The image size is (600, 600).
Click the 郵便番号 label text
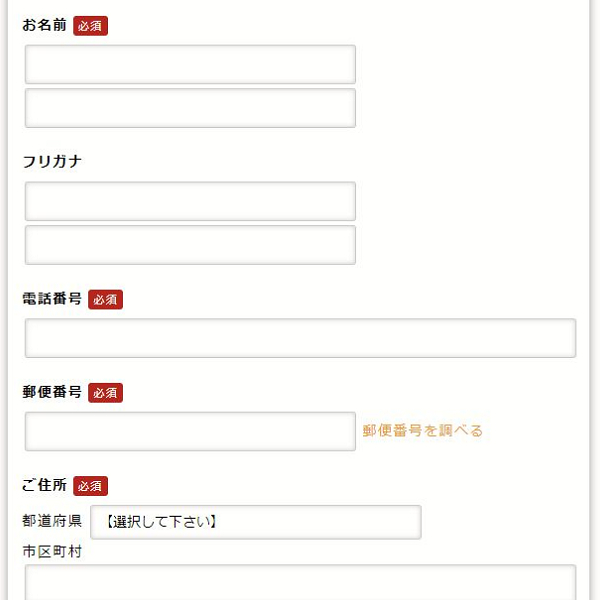pyautogui.click(x=52, y=392)
